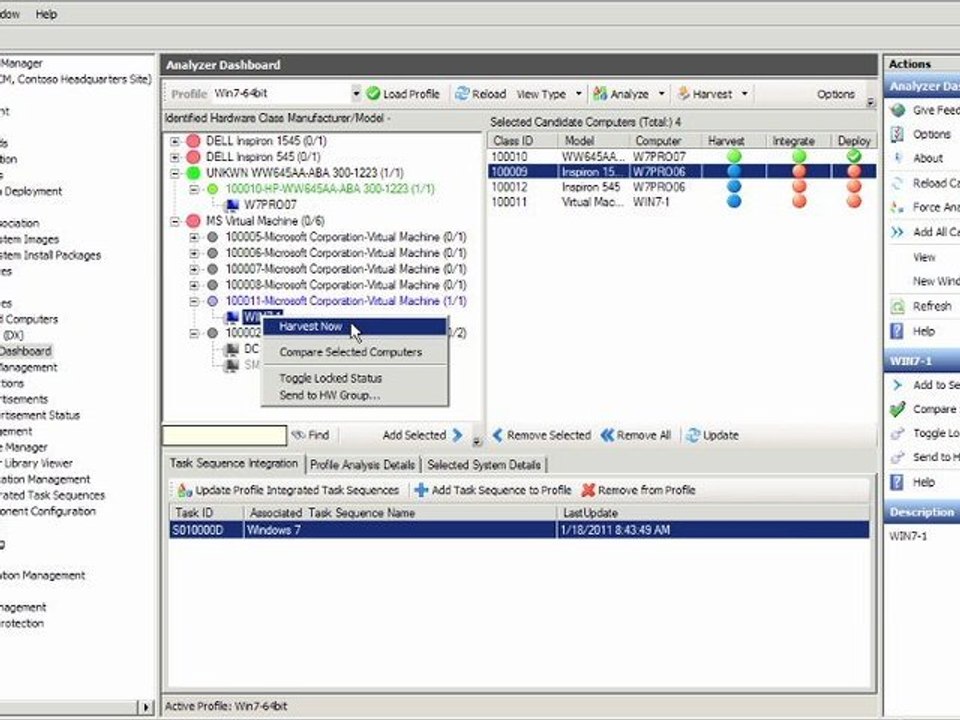Select the Task Sequence Integration tab

233,463
